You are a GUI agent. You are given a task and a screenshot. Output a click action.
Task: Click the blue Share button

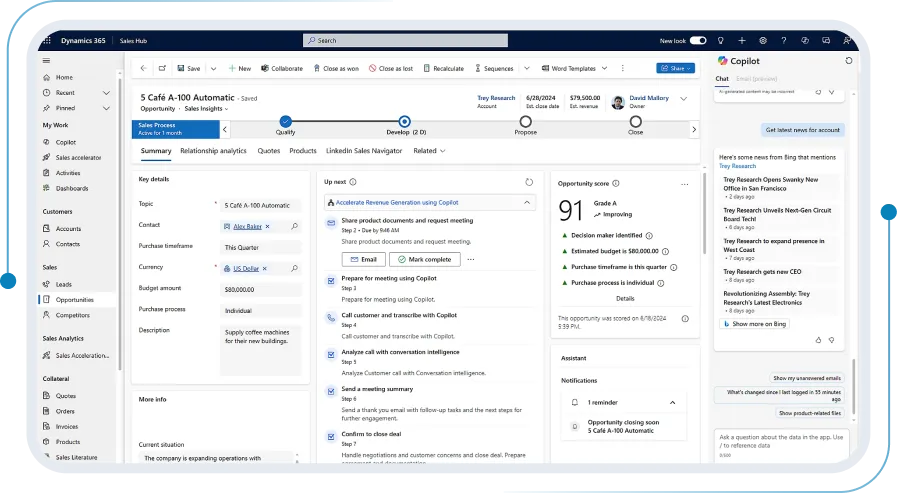pyautogui.click(x=676, y=68)
